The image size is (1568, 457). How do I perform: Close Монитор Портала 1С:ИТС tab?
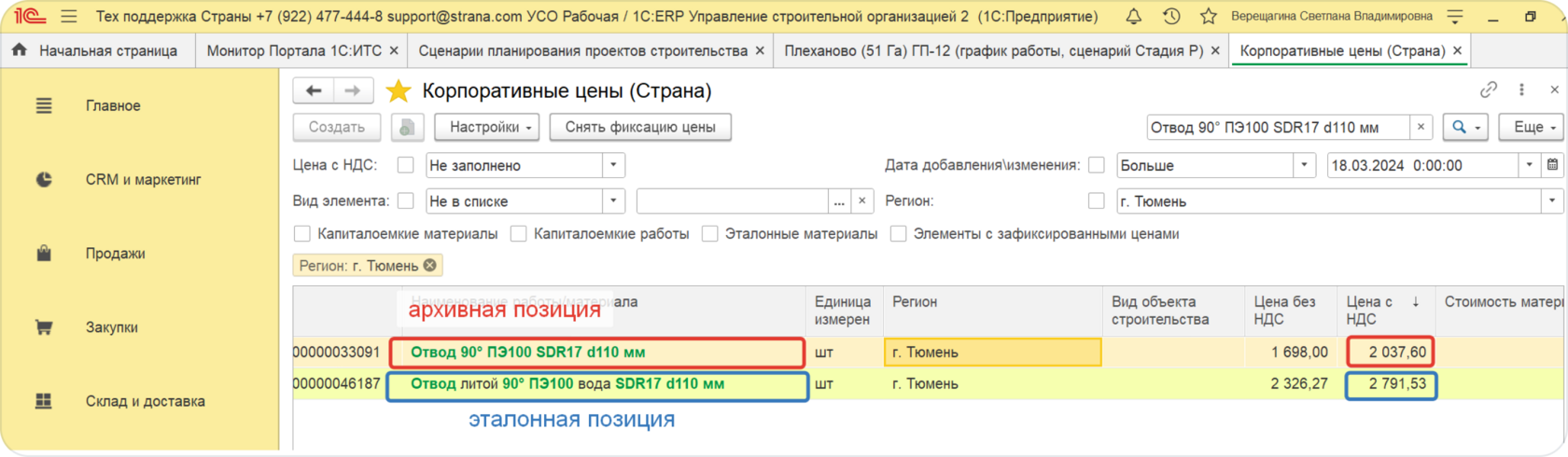pos(394,50)
